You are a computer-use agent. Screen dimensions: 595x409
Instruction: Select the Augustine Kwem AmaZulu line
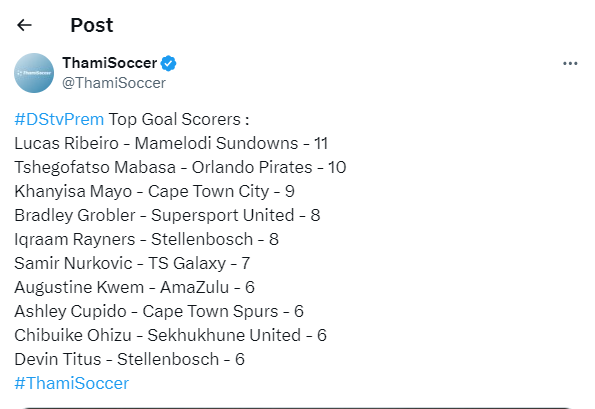134,287
